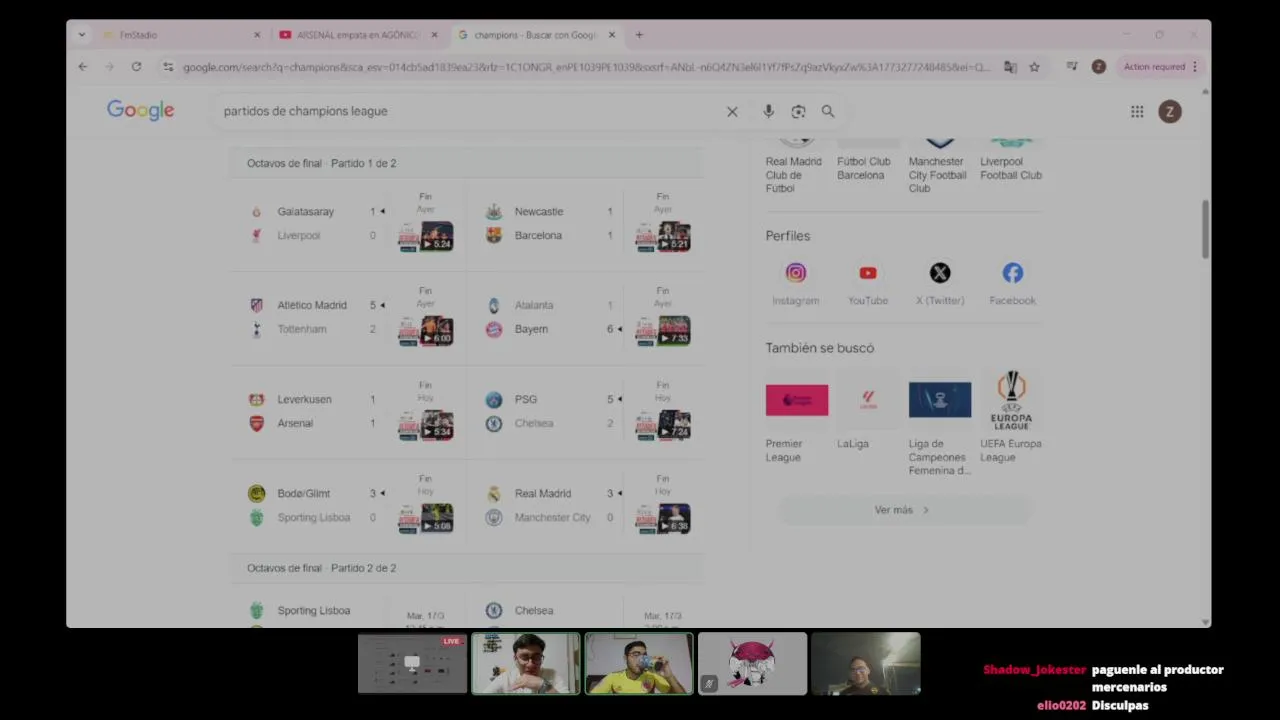
Task: Open tab search dropdown arrow
Action: tap(82, 35)
